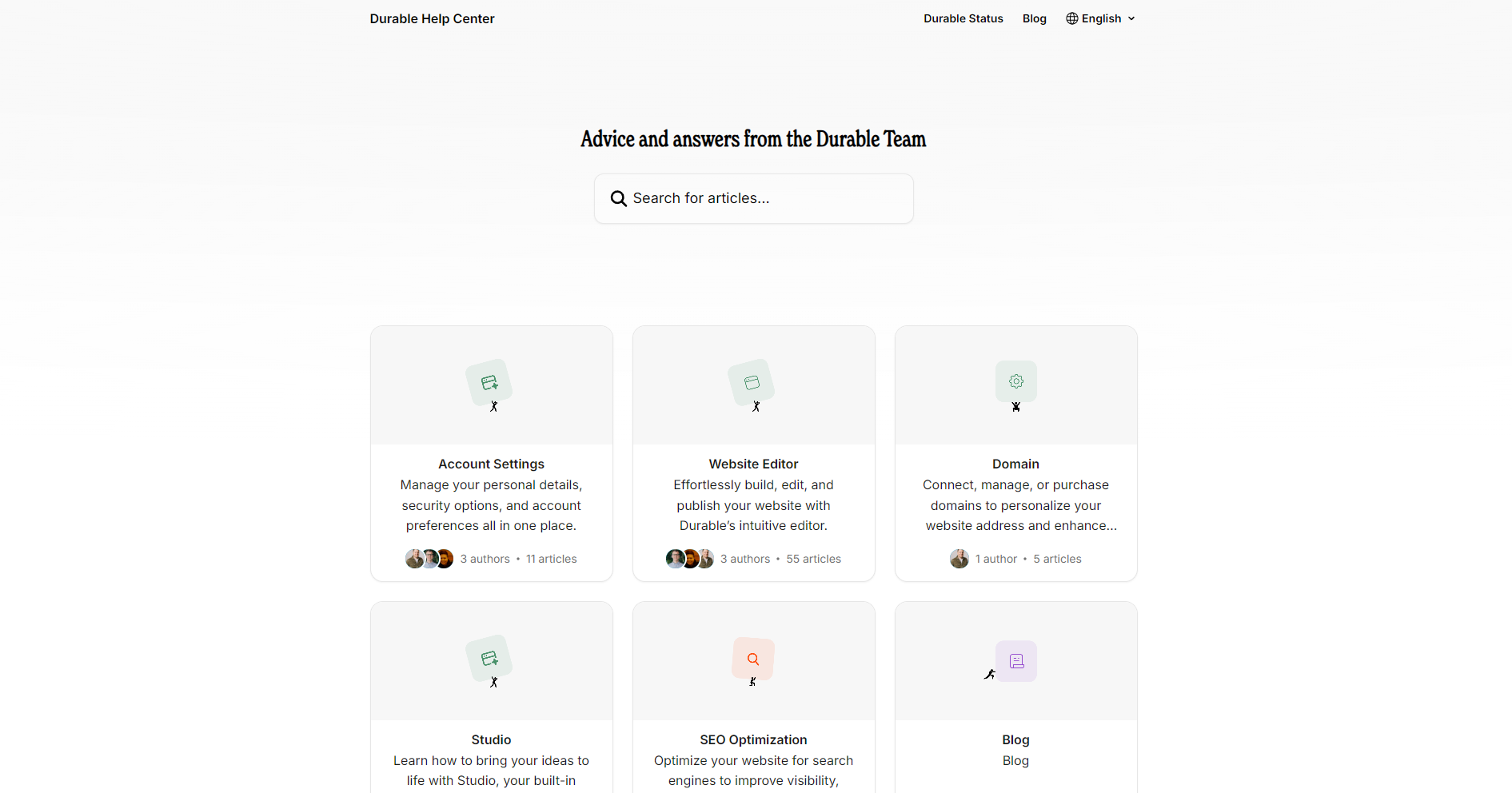Click the Website Editor card icon
The height and width of the screenshot is (793, 1512).
(752, 382)
